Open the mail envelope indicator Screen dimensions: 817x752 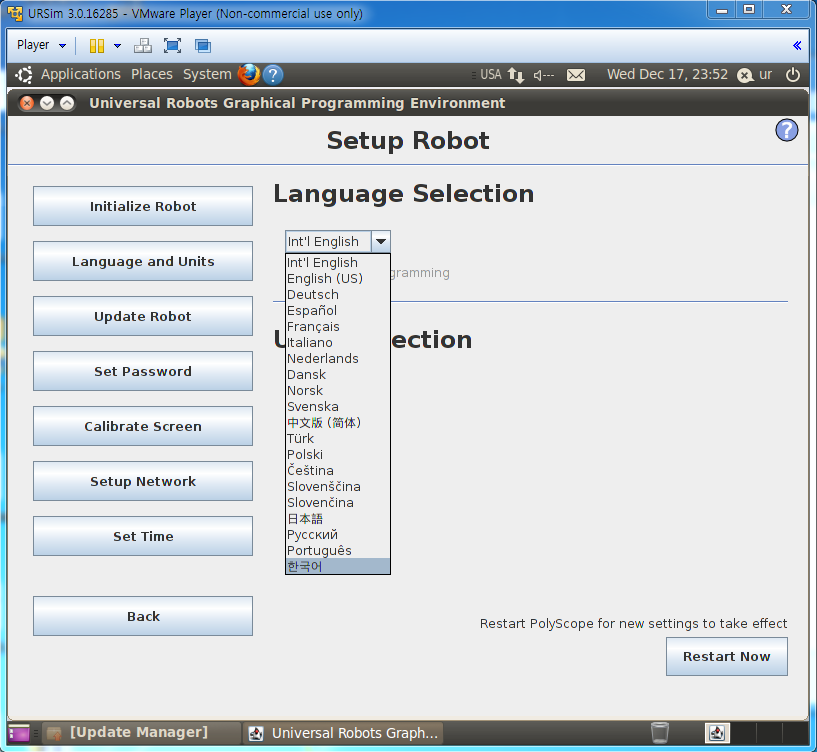click(x=576, y=75)
